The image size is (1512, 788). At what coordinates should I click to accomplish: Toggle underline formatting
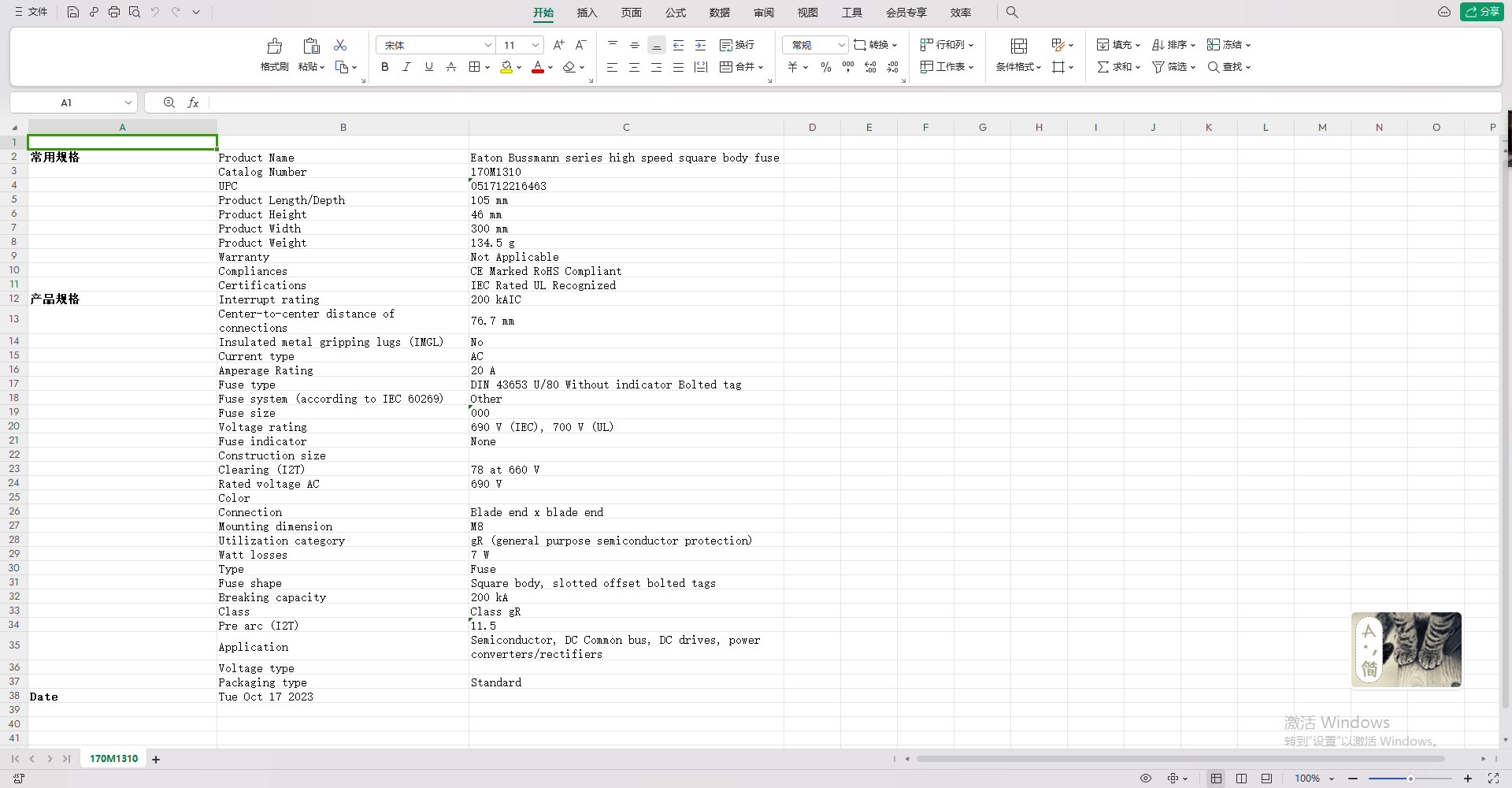point(429,67)
